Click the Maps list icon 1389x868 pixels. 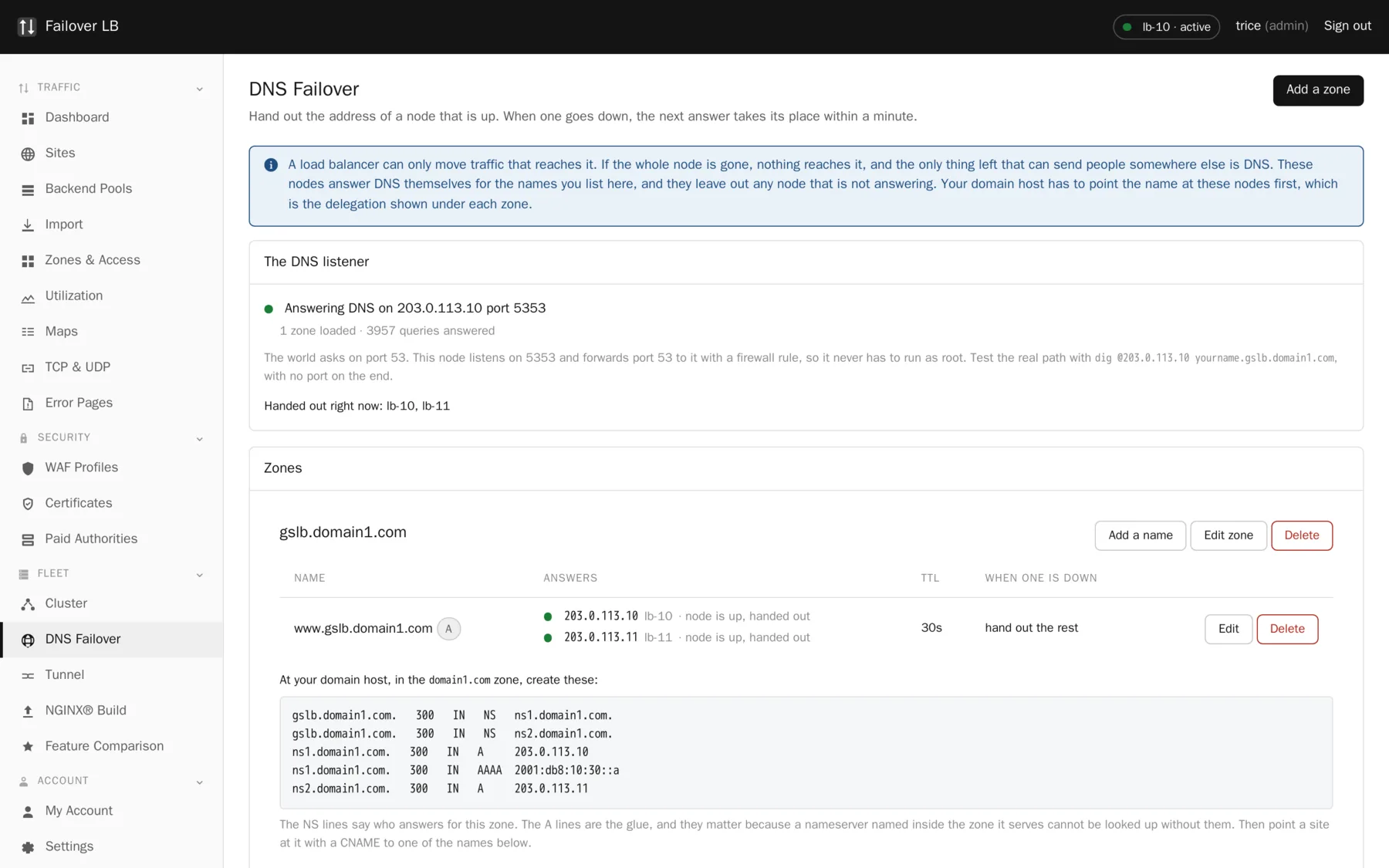28,332
